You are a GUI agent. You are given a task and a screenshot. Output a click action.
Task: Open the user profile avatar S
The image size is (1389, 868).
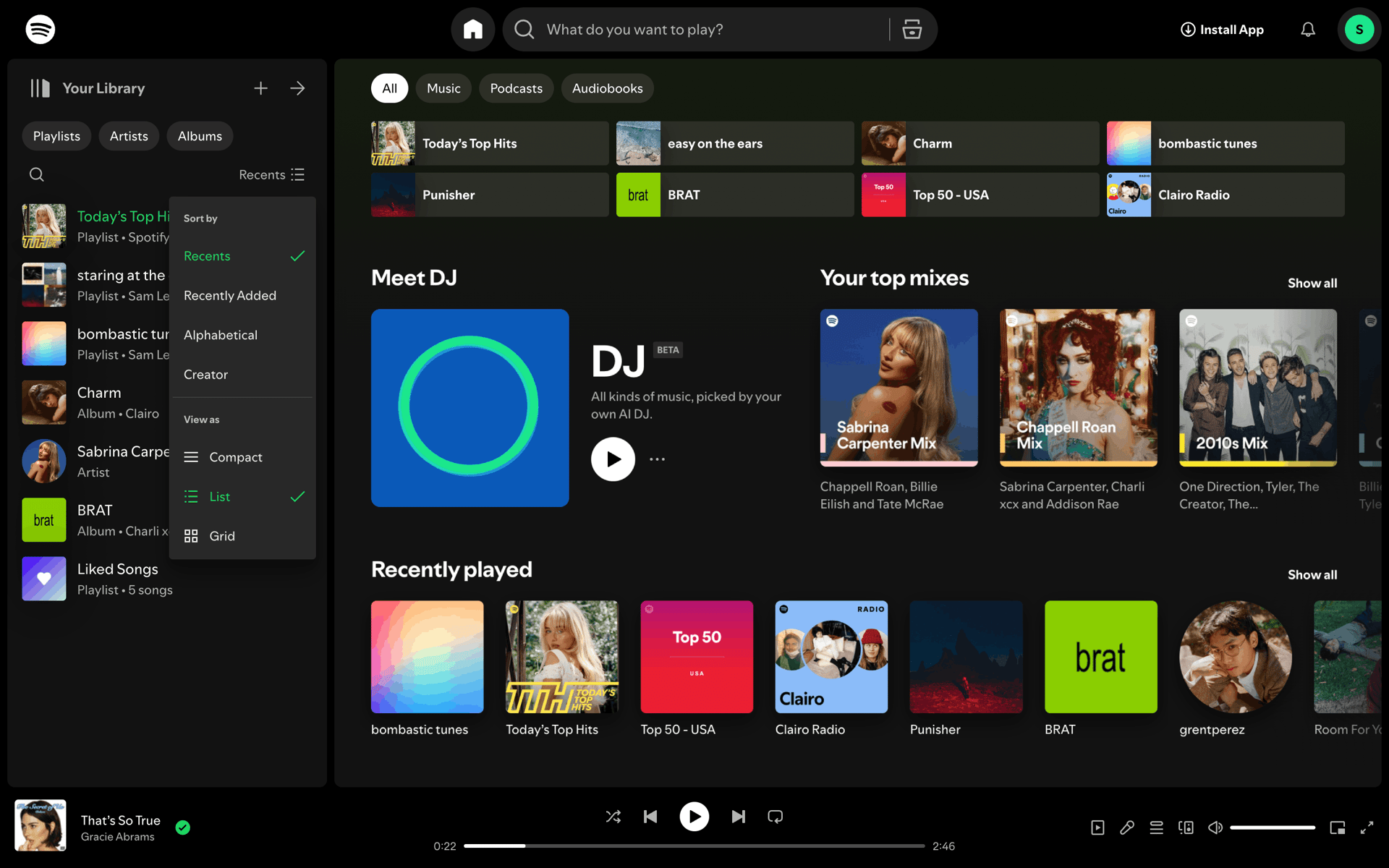(1359, 30)
